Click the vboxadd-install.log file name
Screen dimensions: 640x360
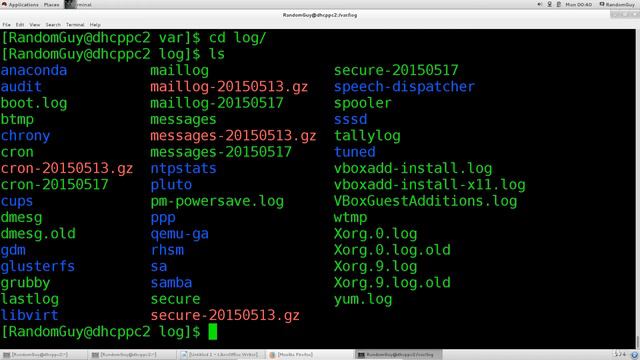coord(413,169)
